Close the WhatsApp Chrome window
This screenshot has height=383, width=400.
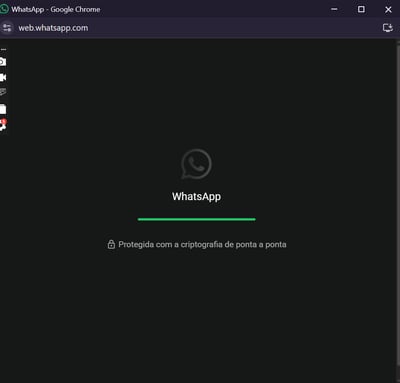tap(388, 10)
